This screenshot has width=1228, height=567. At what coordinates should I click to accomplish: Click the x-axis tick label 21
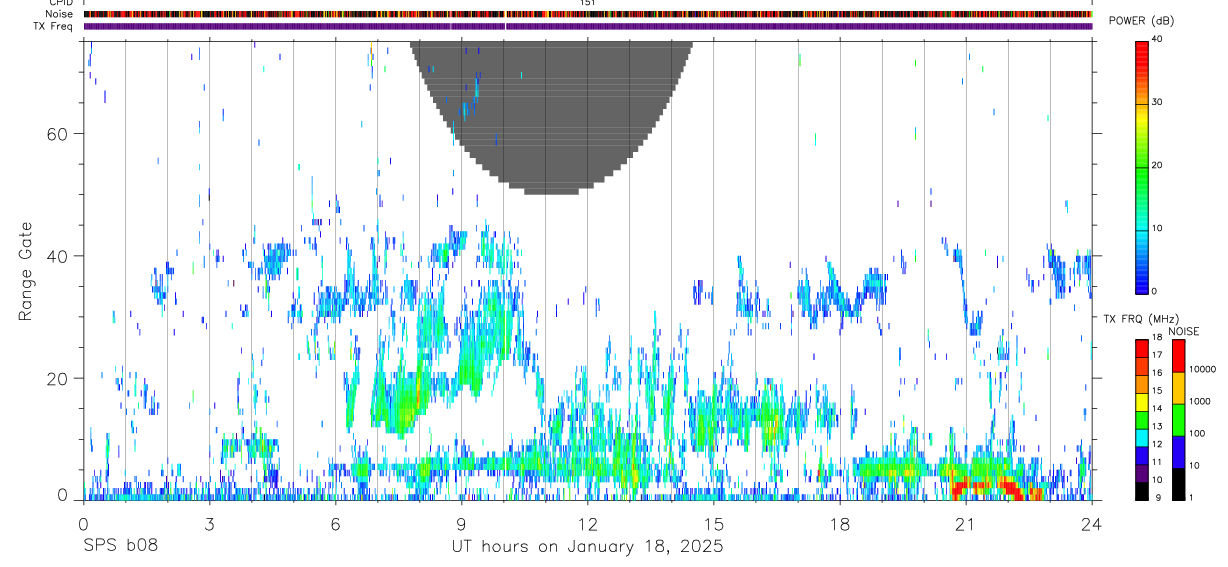click(965, 523)
